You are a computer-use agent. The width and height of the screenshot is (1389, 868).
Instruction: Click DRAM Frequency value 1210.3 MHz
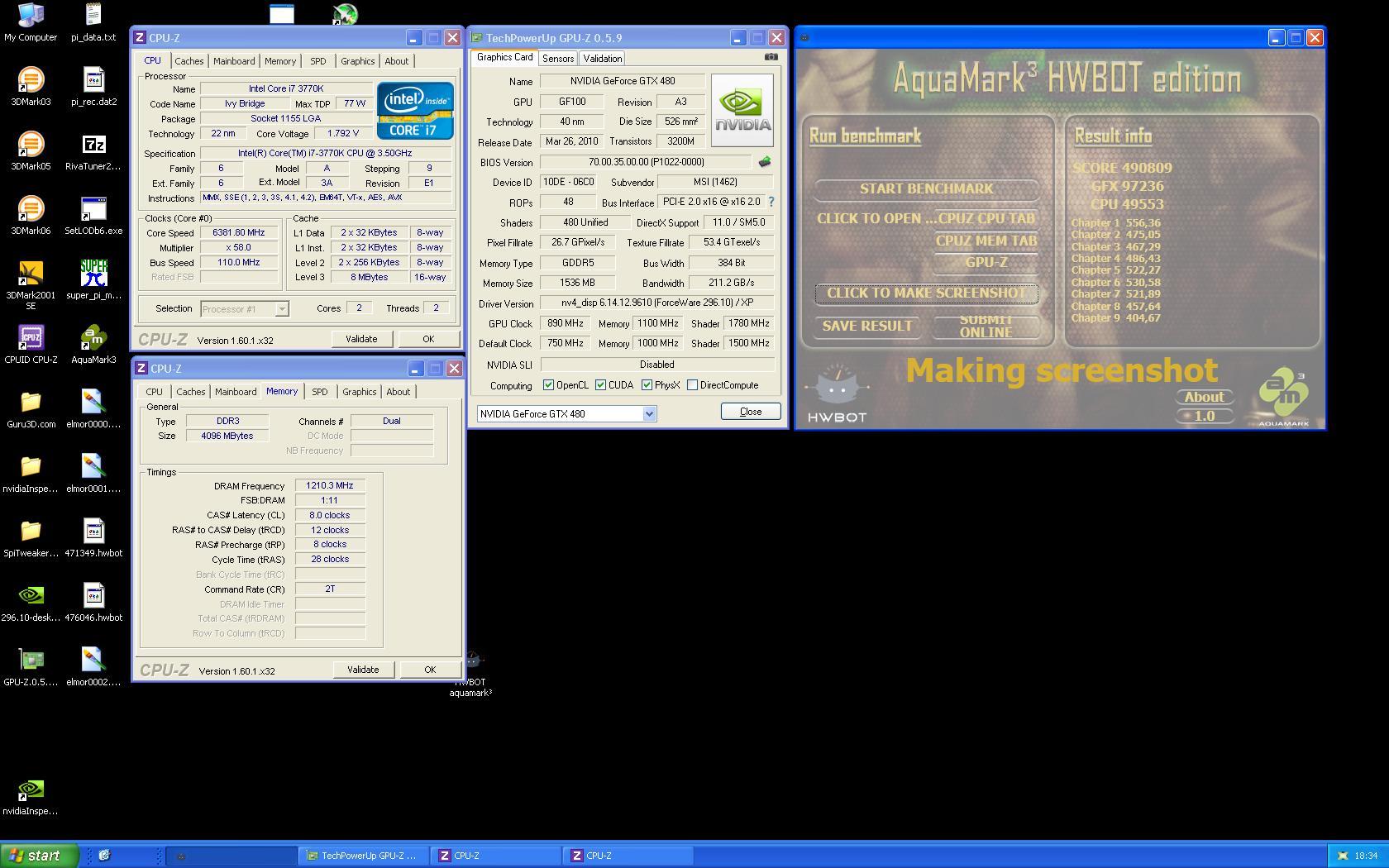tap(329, 485)
